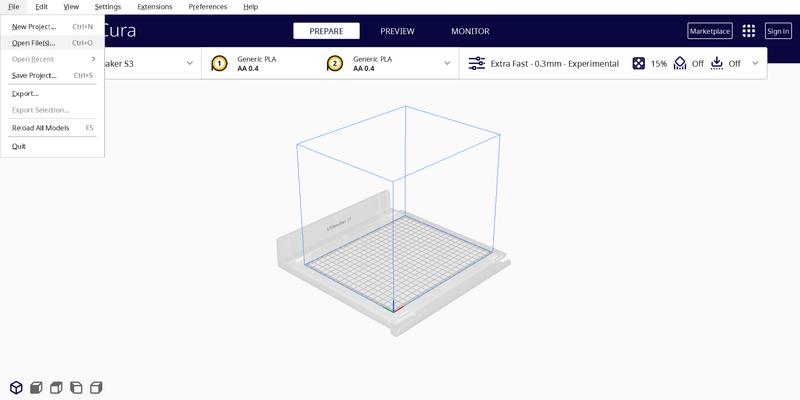Expand the printer selection dropdown chevron

190,63
